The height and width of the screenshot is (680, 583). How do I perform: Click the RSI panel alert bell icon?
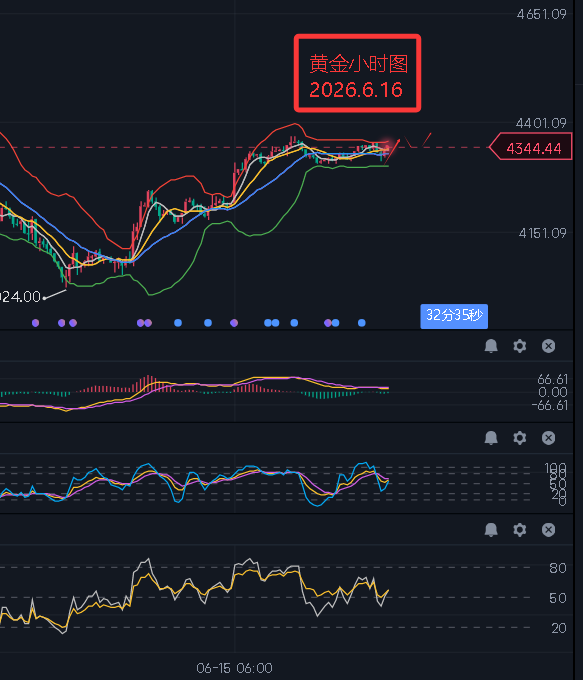pos(491,530)
